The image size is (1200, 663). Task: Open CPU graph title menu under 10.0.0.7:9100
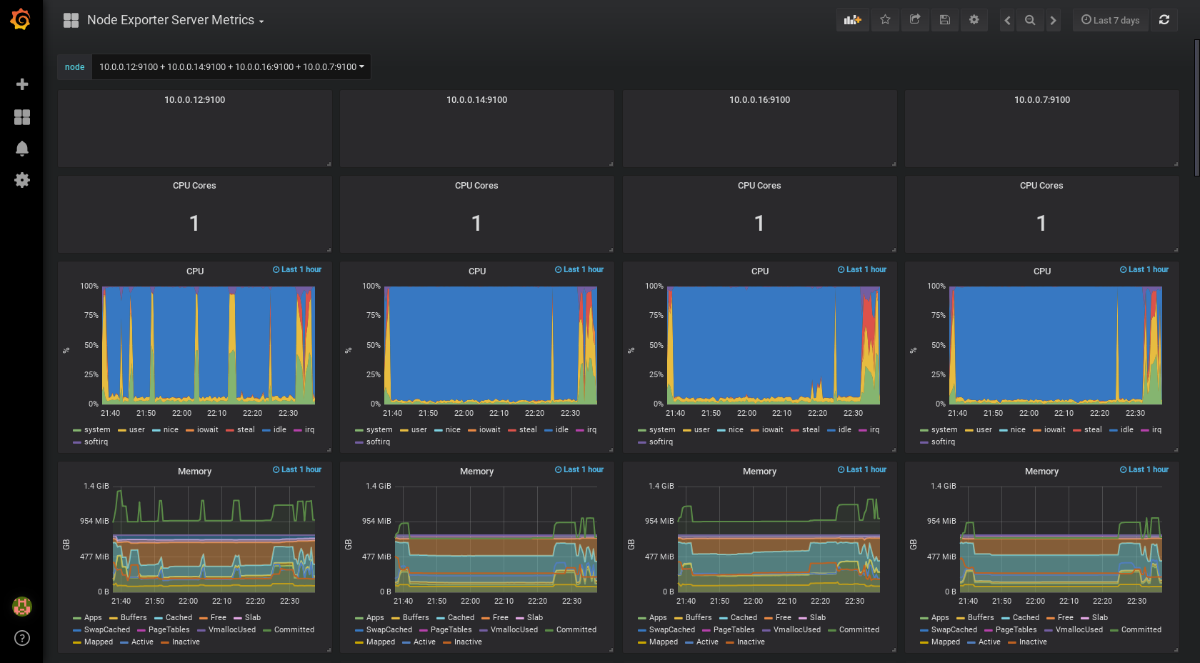click(1042, 271)
